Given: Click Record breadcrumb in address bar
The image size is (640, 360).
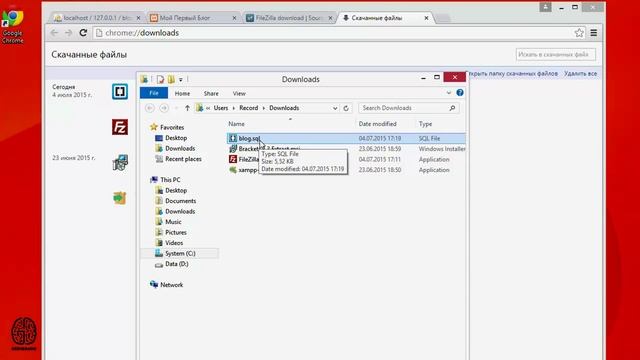Looking at the screenshot, I should pos(249,108).
